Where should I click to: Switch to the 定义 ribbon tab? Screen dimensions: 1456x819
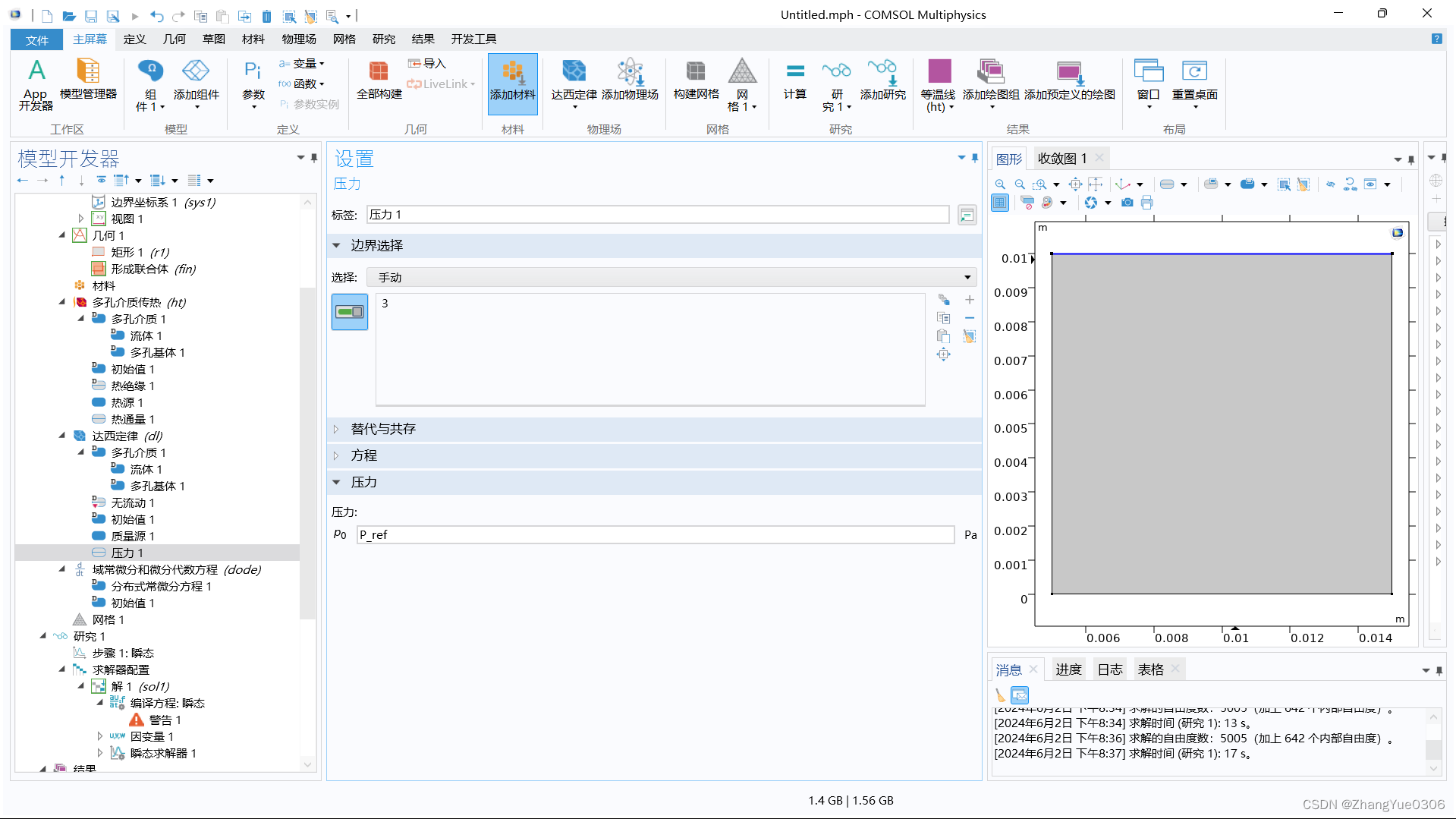134,39
